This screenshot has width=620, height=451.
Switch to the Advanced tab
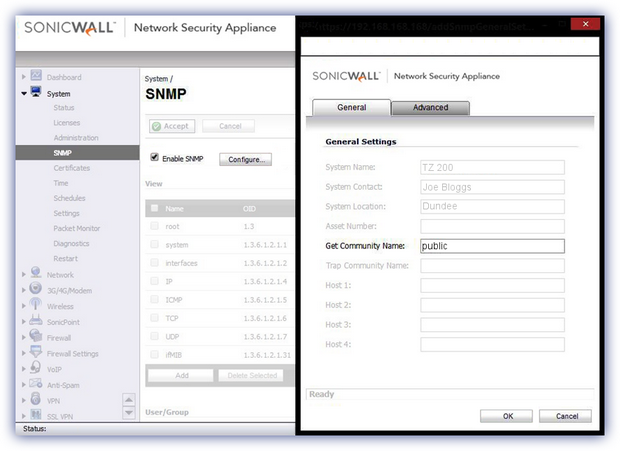click(x=431, y=108)
